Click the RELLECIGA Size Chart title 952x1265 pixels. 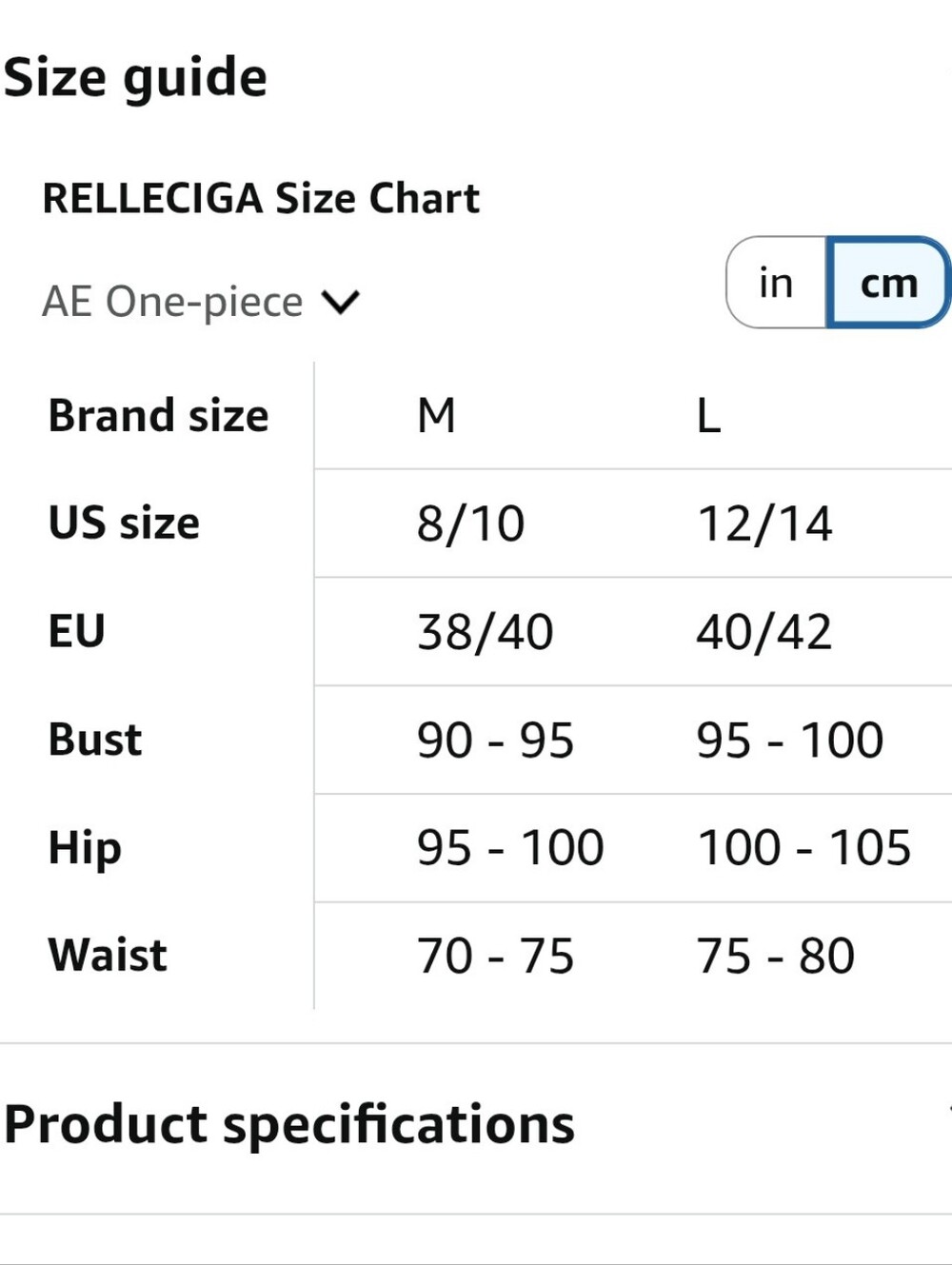[261, 198]
